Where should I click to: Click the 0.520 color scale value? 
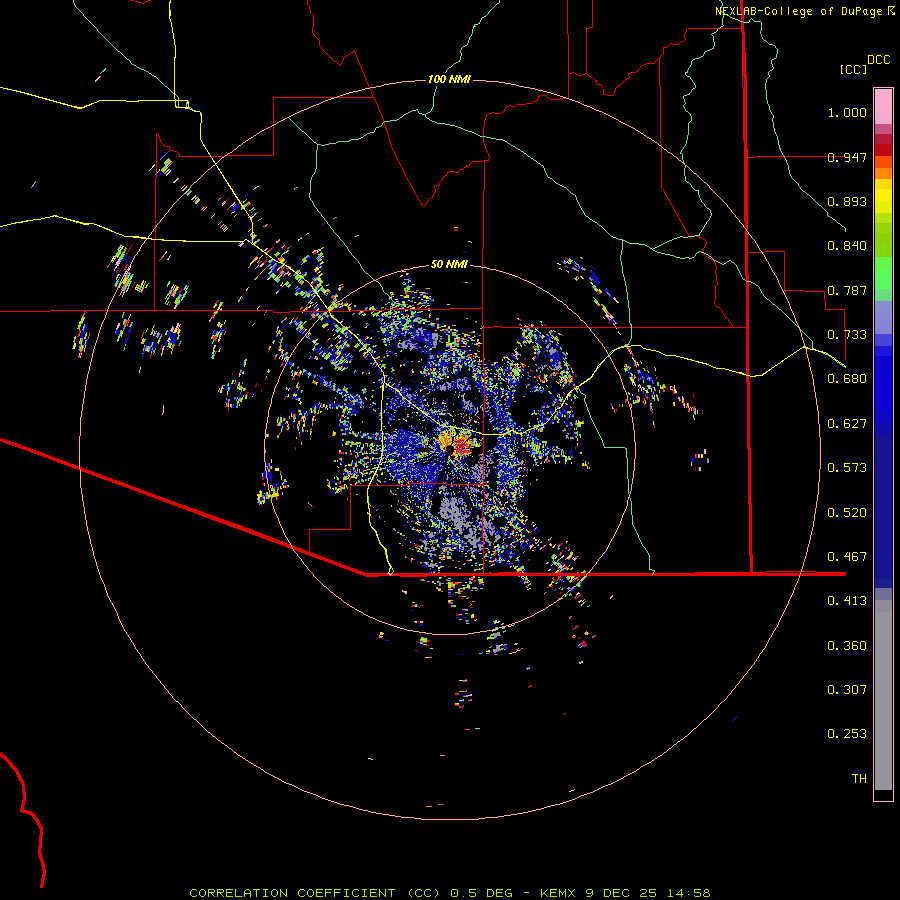pyautogui.click(x=847, y=513)
